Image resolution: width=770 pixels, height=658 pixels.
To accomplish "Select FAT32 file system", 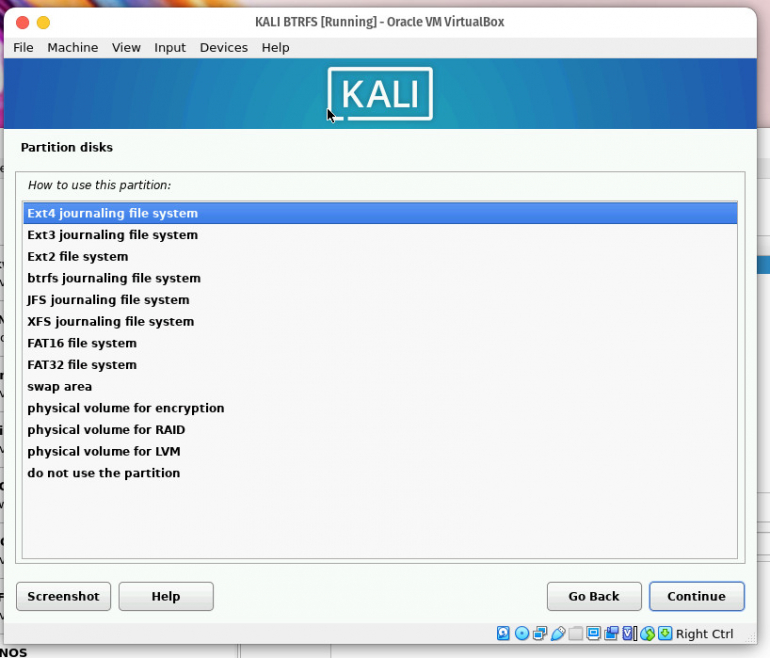I will point(380,364).
